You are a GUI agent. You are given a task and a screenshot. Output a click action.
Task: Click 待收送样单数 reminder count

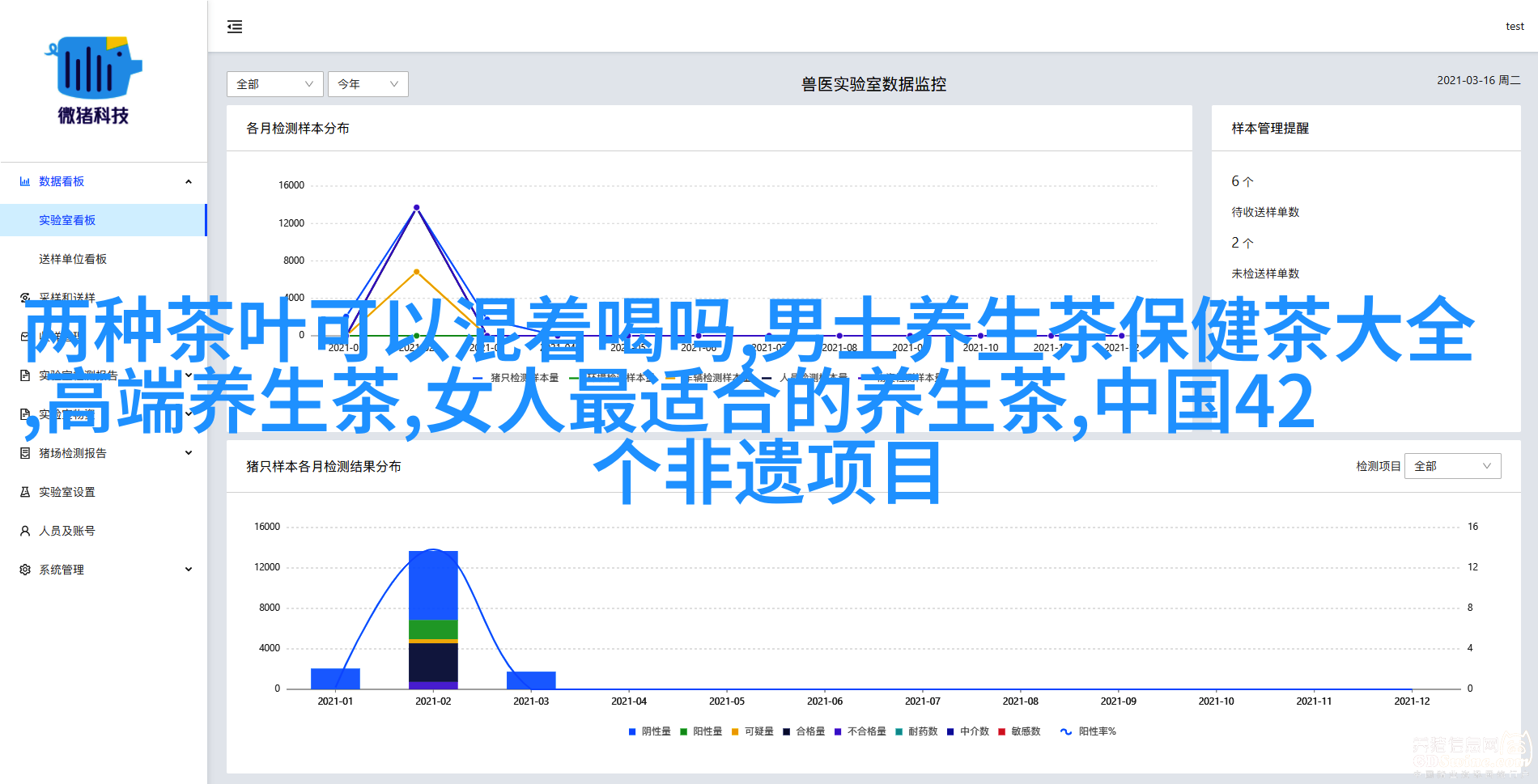tap(1242, 181)
